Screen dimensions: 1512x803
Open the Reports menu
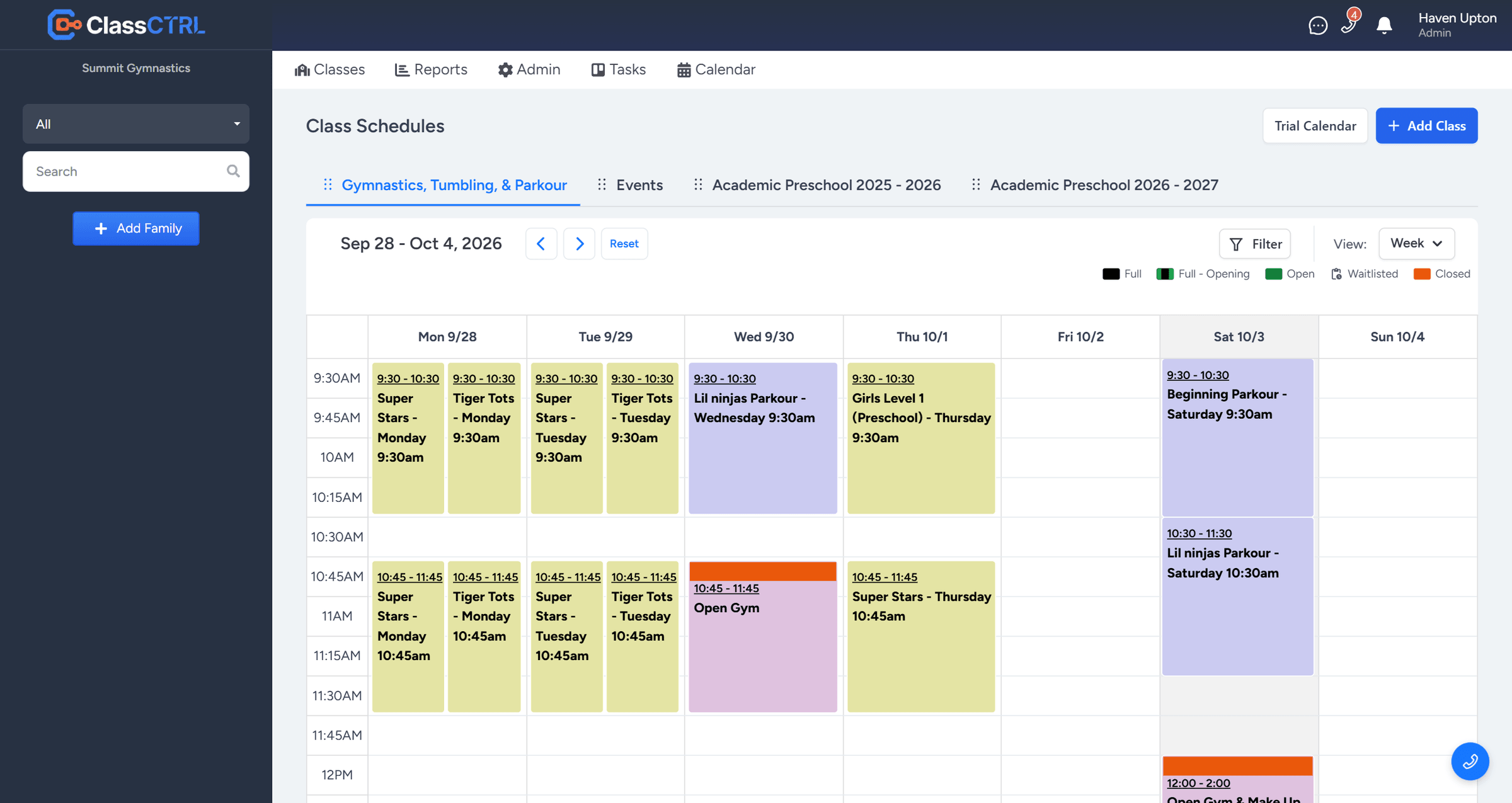click(431, 69)
